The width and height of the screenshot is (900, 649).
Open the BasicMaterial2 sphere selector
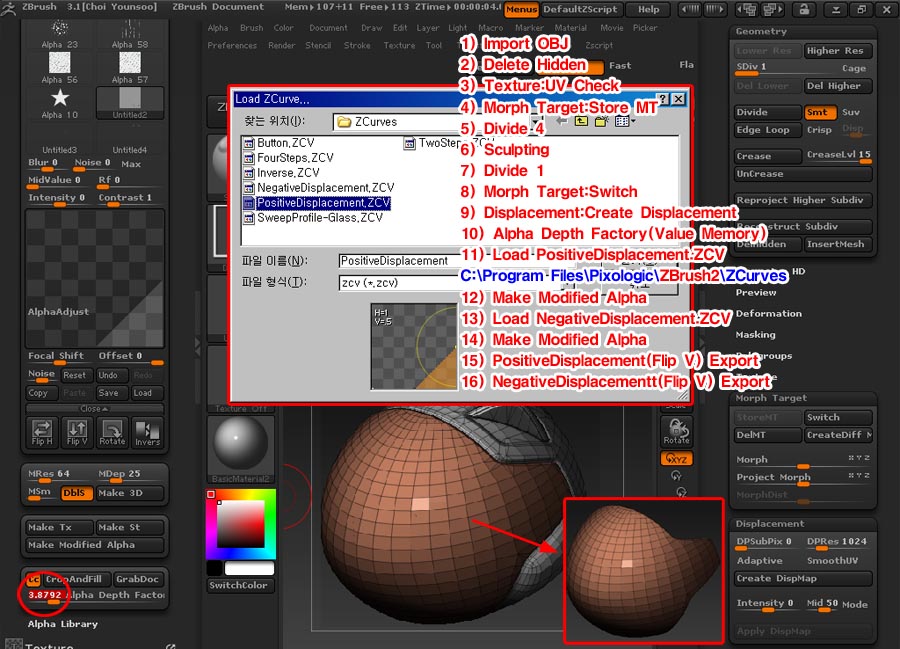[x=240, y=449]
